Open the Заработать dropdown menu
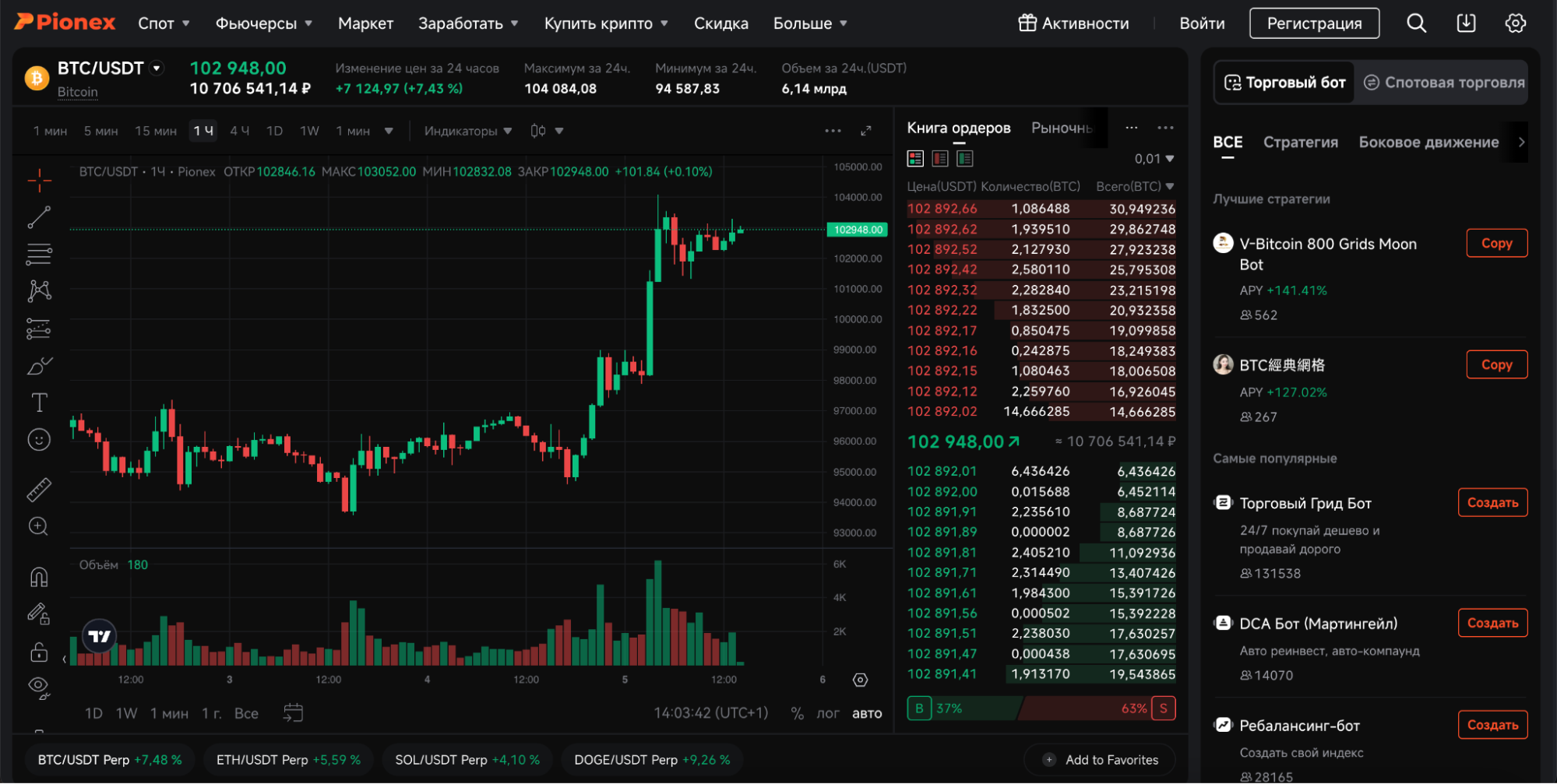The width and height of the screenshot is (1557, 784). [468, 23]
